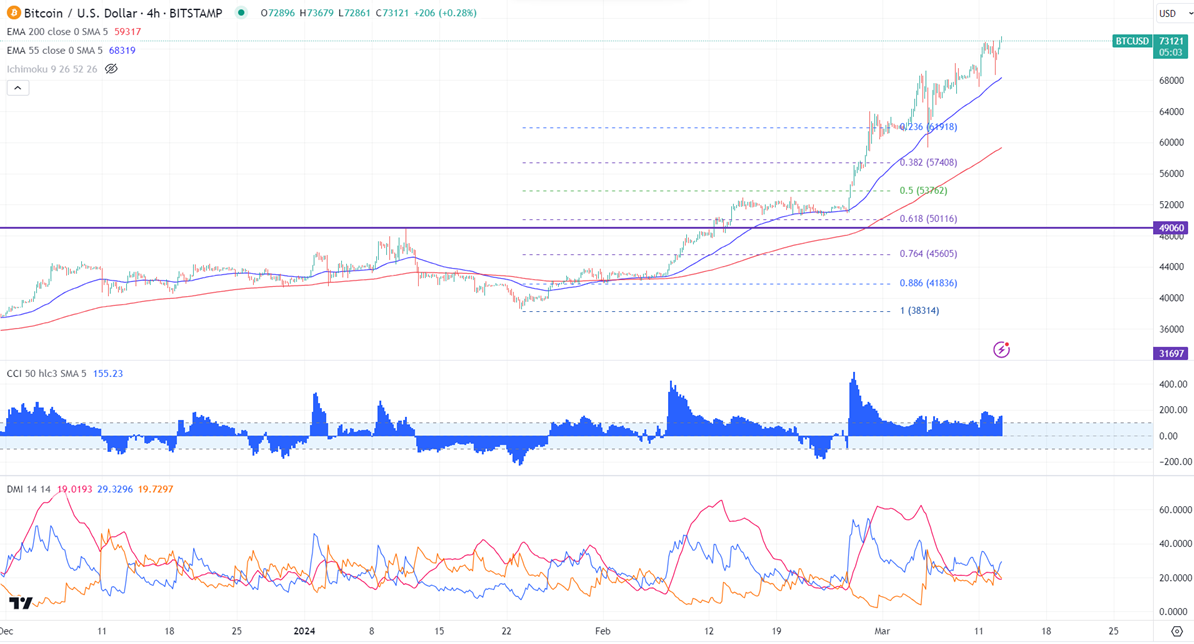The width and height of the screenshot is (1194, 644).
Task: Select the 1 (38314) Fibonacci level
Action: click(920, 311)
